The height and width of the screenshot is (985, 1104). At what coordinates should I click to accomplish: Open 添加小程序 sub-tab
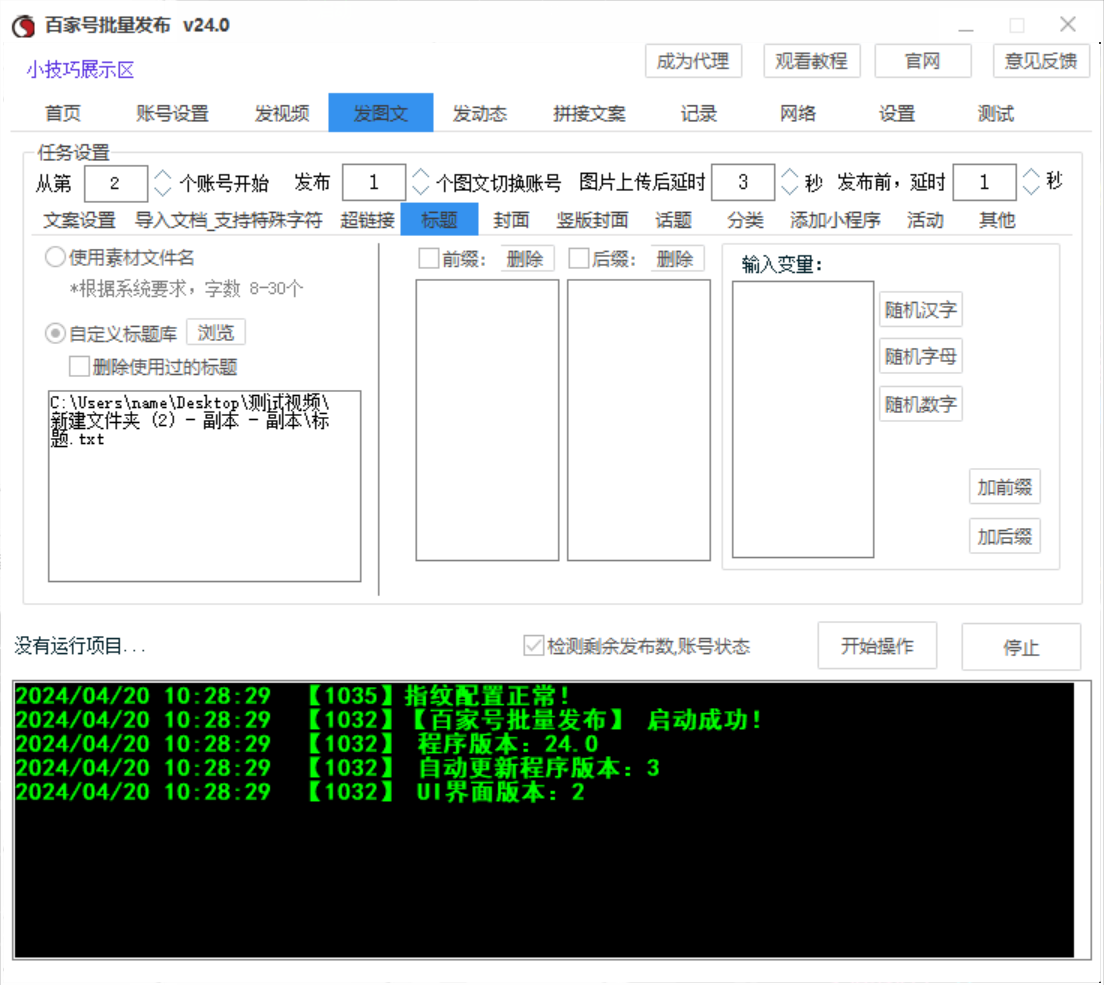coord(836,220)
